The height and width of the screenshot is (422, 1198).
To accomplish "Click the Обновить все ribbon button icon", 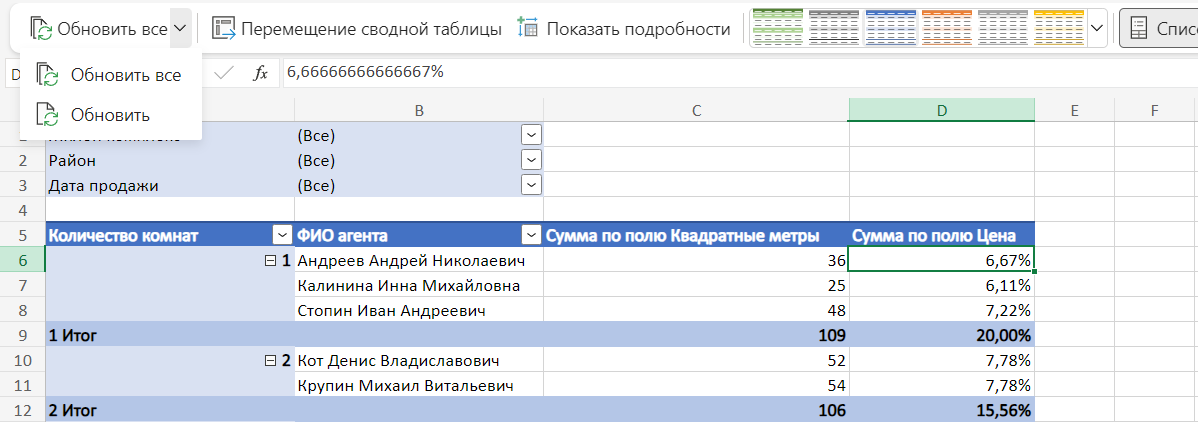I will (x=42, y=29).
